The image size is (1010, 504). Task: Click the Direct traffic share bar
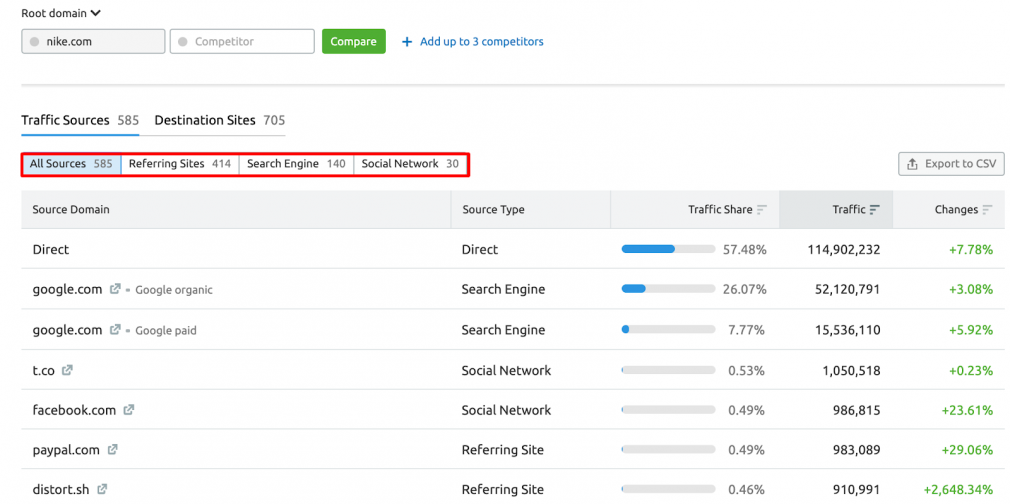coord(668,249)
